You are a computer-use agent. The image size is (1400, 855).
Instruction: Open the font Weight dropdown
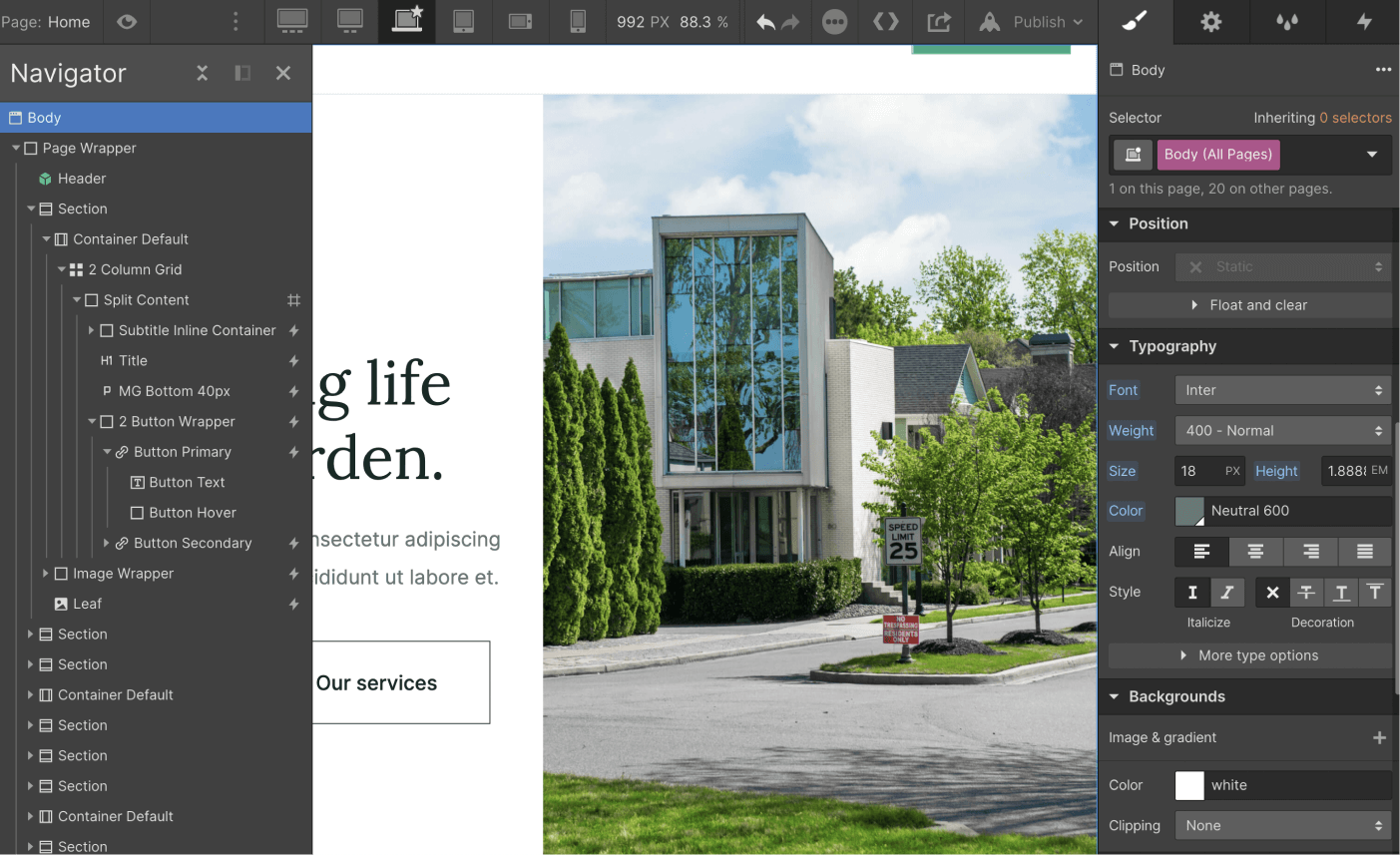1282,430
